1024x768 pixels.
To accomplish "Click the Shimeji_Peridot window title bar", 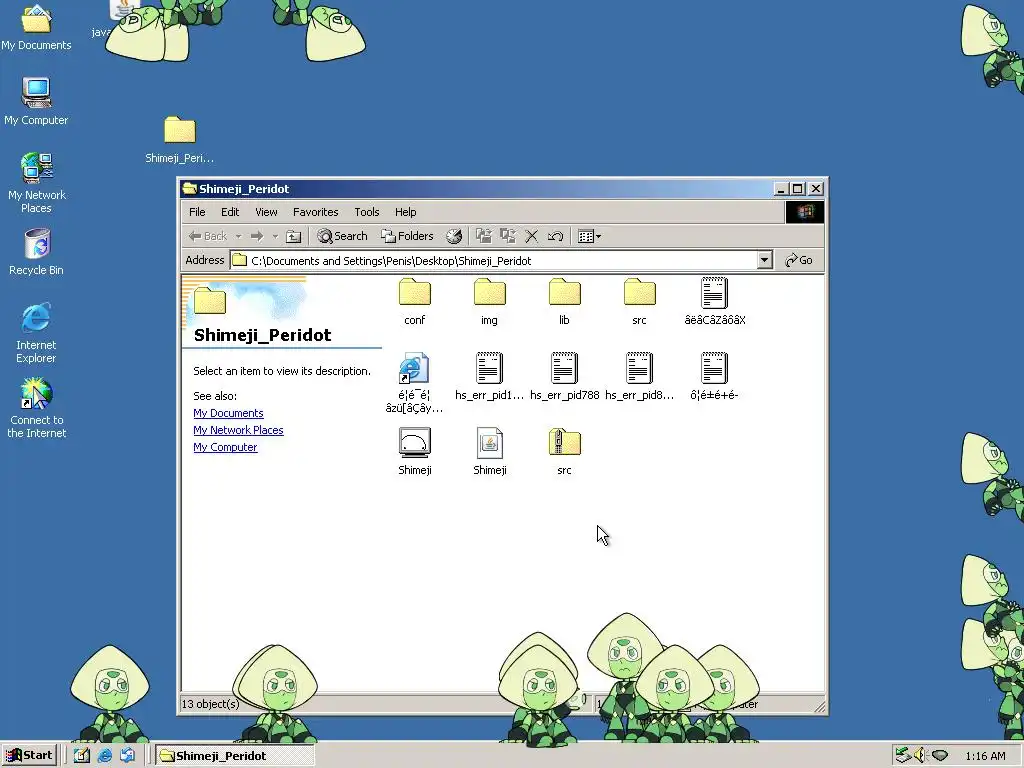I will click(x=477, y=189).
